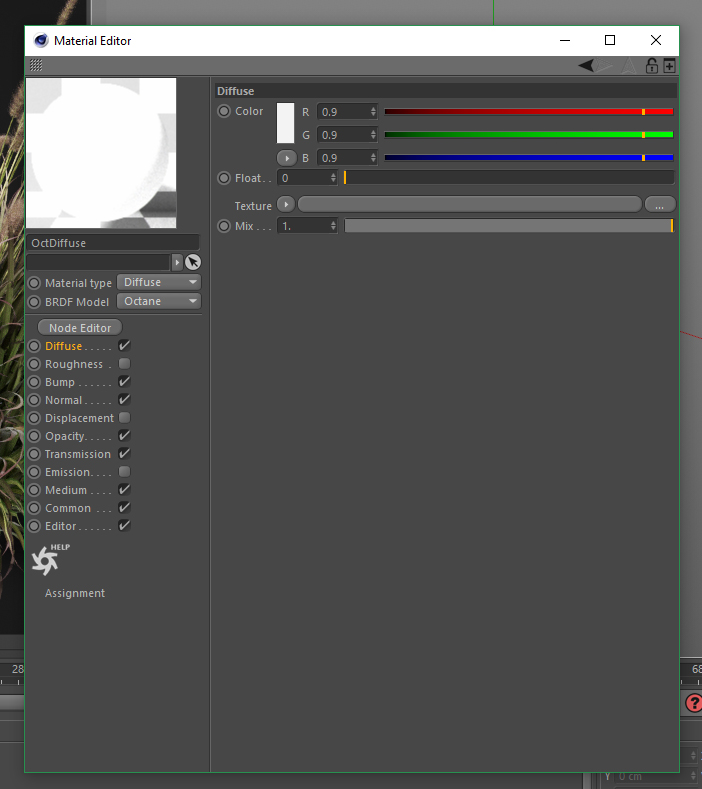Expand the layer field arrow button
The image size is (702, 789).
click(177, 262)
